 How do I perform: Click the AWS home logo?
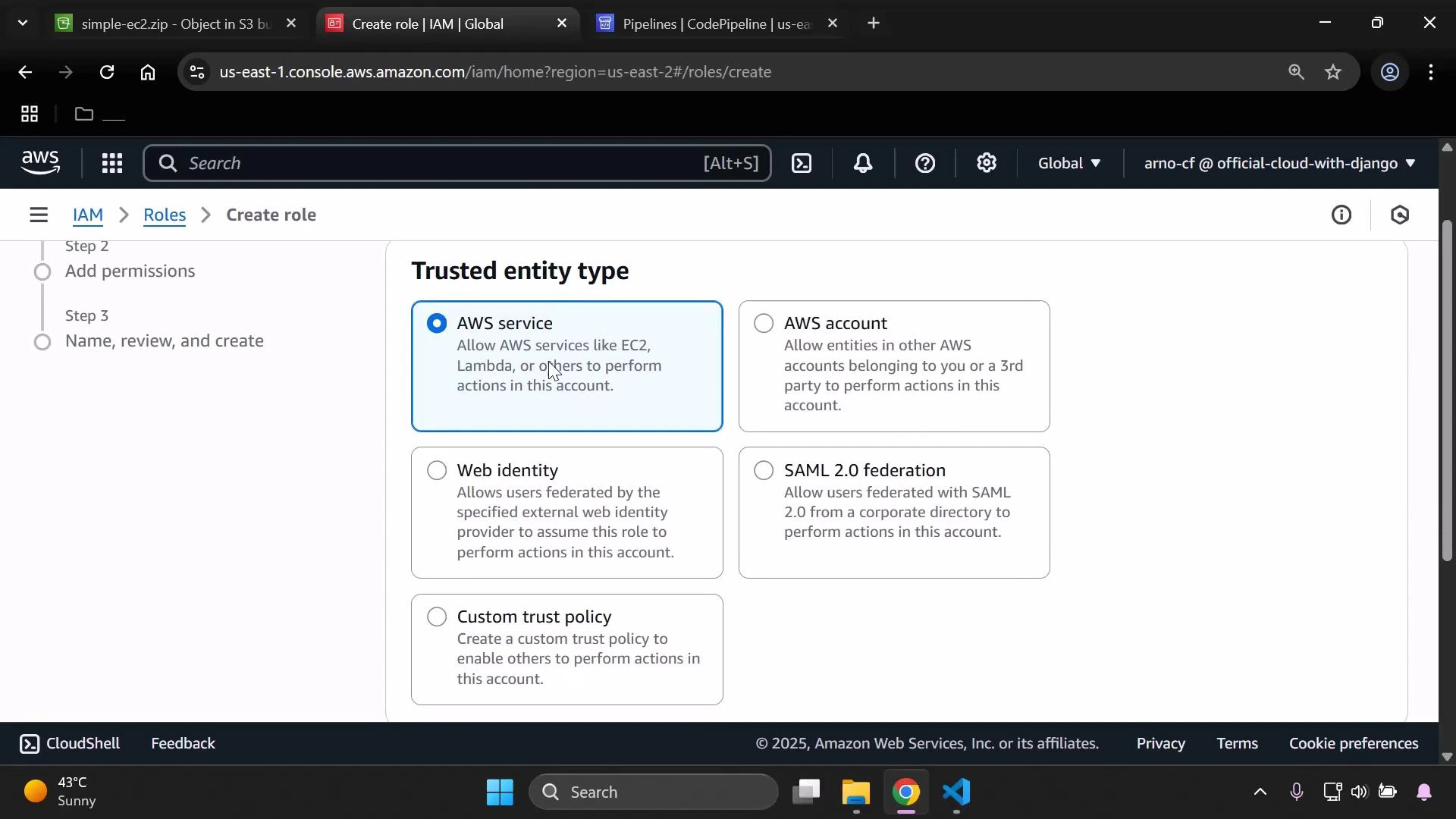[39, 162]
